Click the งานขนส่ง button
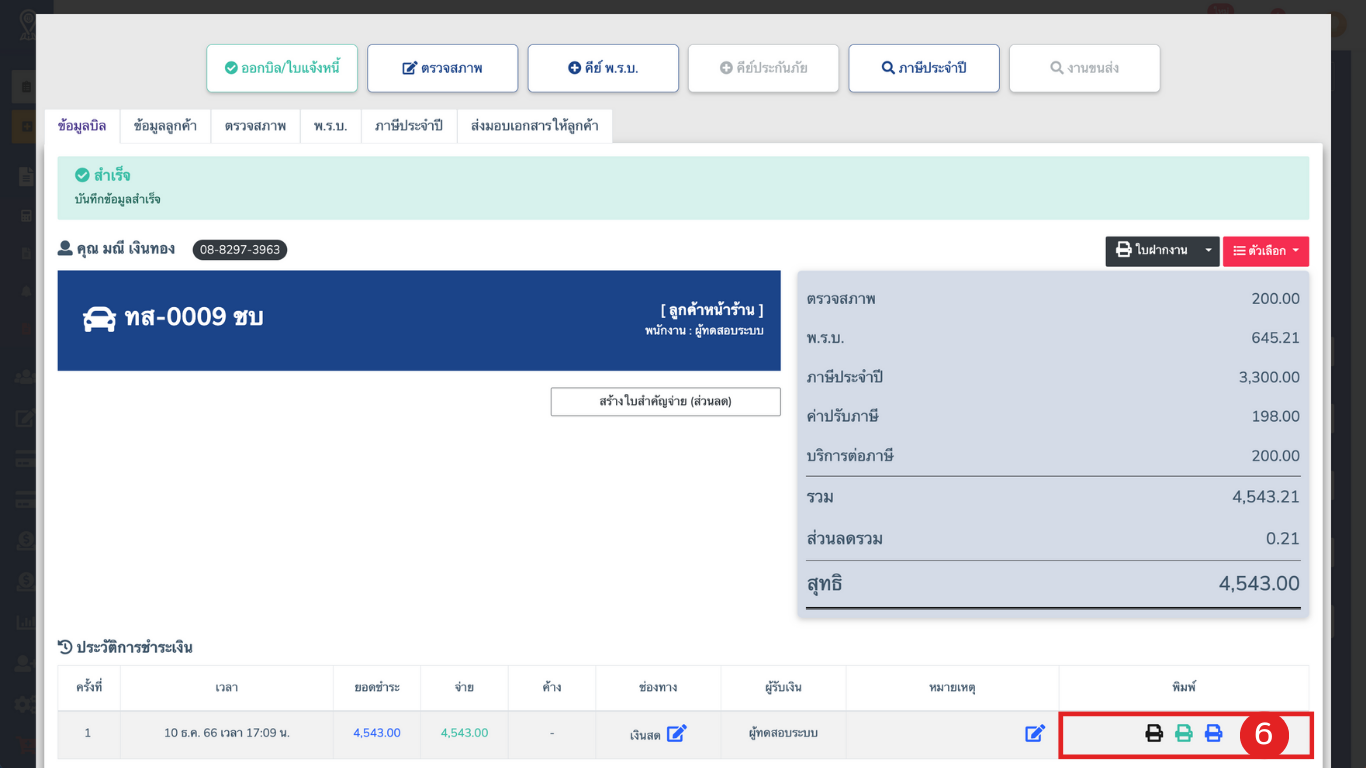The height and width of the screenshot is (768, 1366). point(1085,68)
